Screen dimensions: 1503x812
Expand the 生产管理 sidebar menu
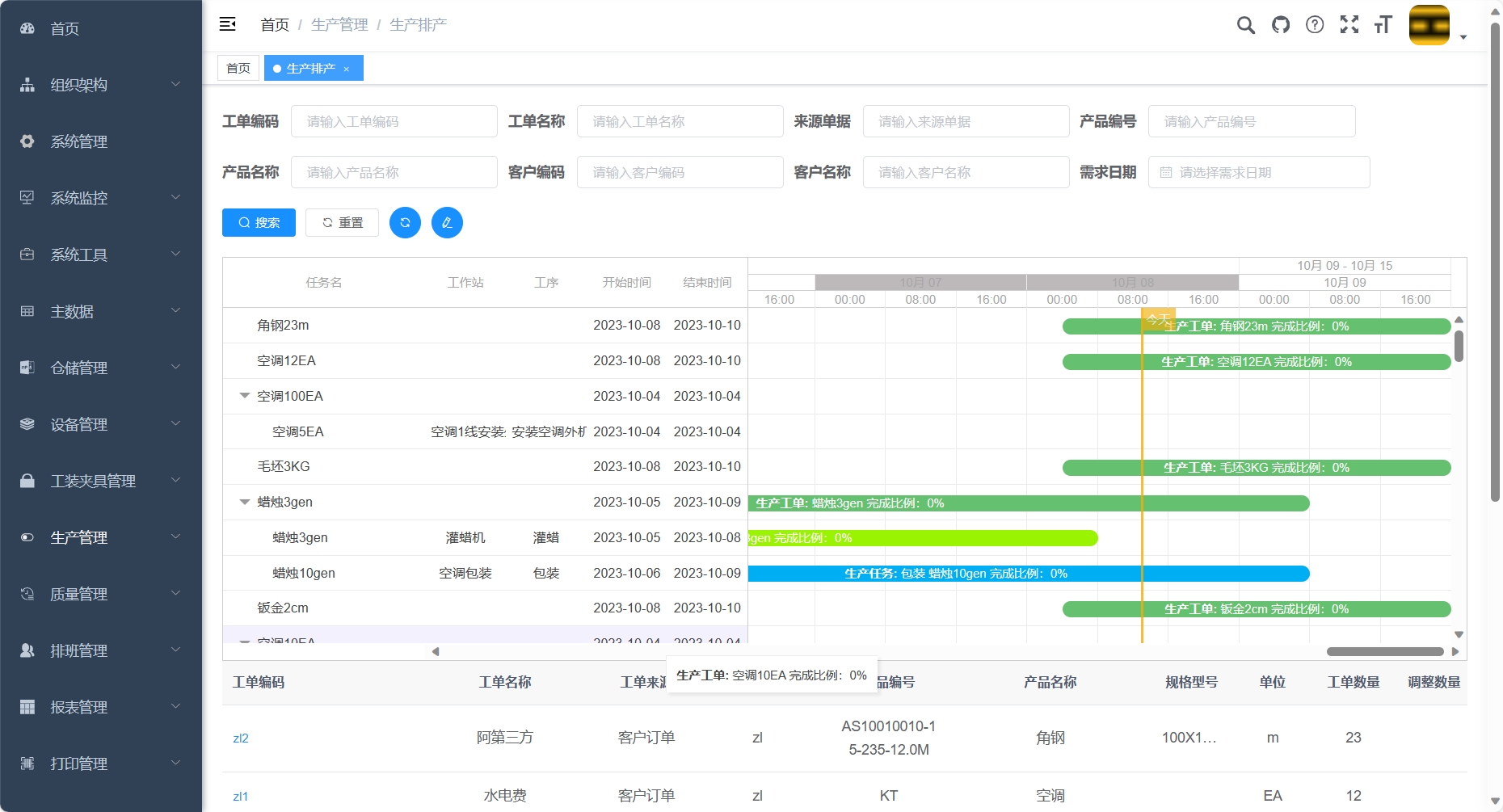point(101,537)
